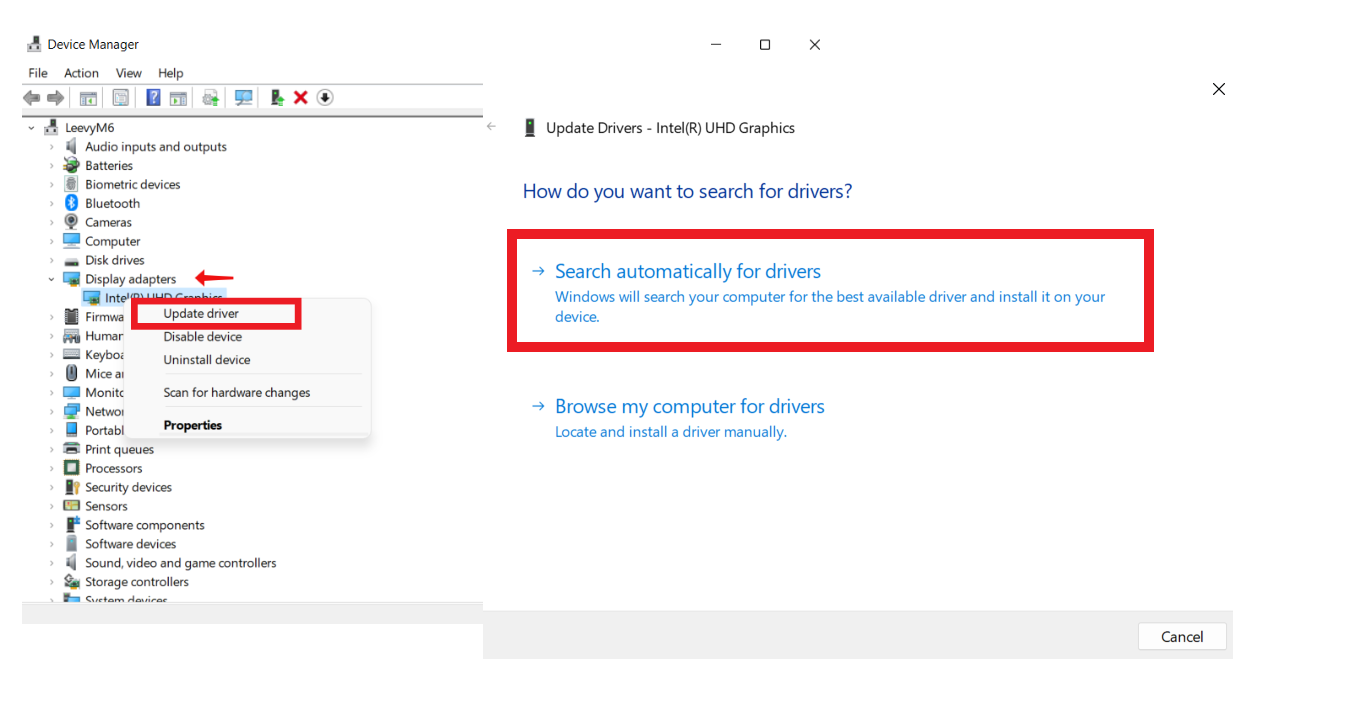Screen dimensions: 1350x704
Task: Choose Uninstall device from the context menu
Action: [207, 360]
